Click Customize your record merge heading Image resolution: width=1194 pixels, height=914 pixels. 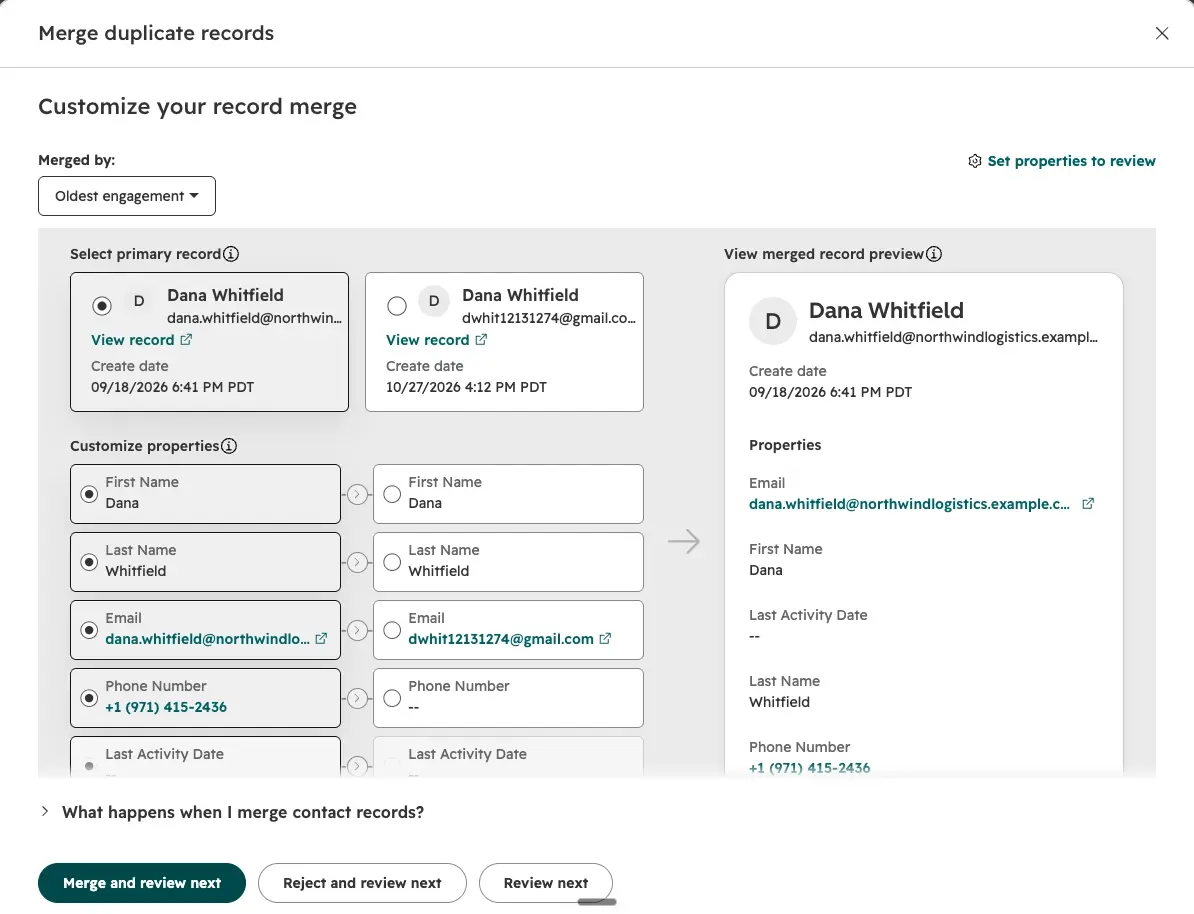pos(197,106)
